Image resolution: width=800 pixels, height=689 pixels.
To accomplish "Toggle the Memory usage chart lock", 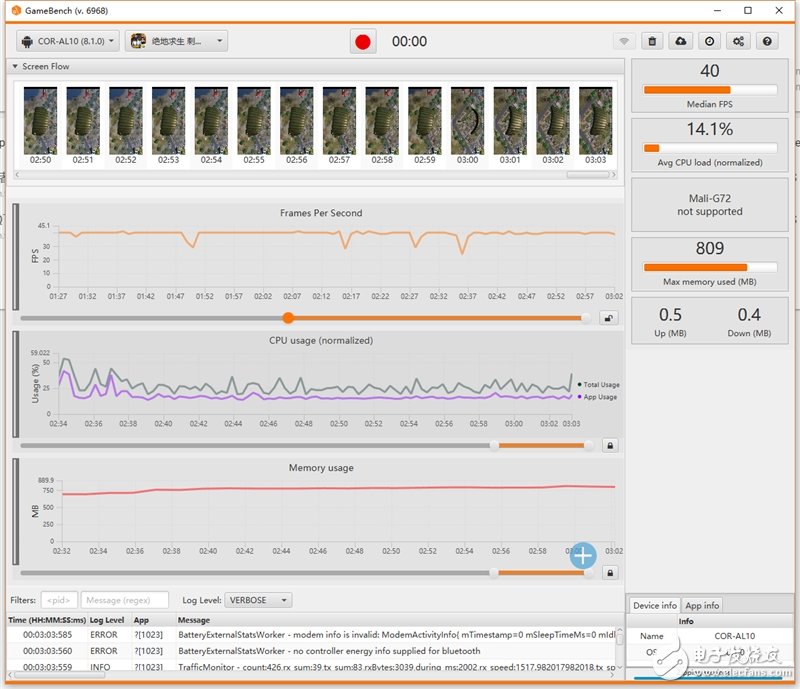I will point(609,573).
